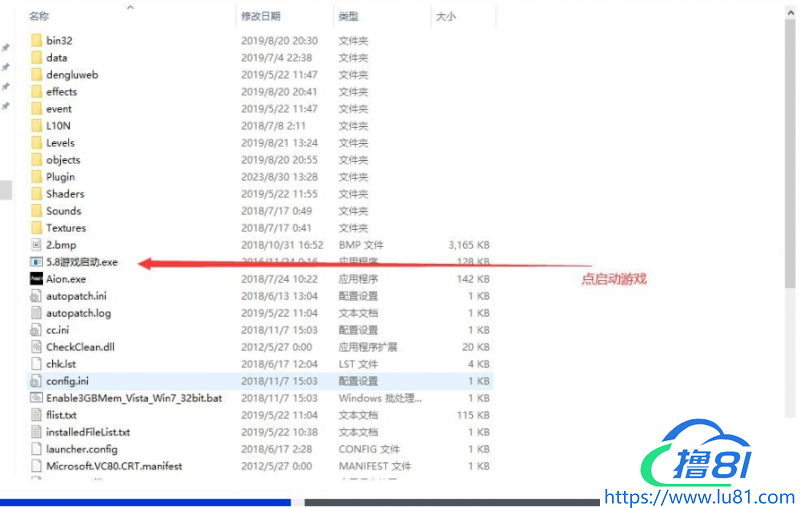This screenshot has height=508, width=800.
Task: Select the config.ini file icon
Action: pyautogui.click(x=37, y=381)
